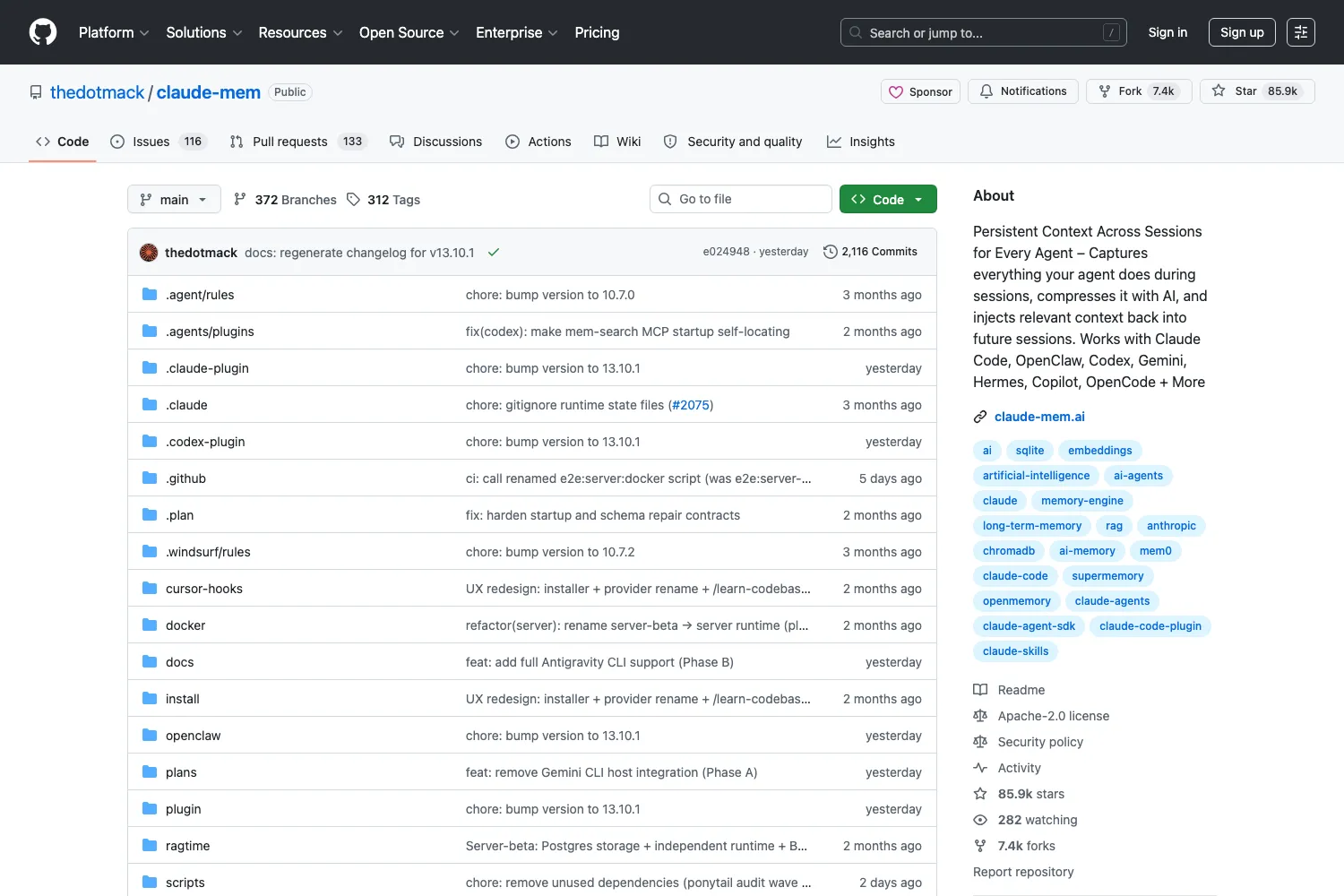Open the docker folder

point(185,625)
